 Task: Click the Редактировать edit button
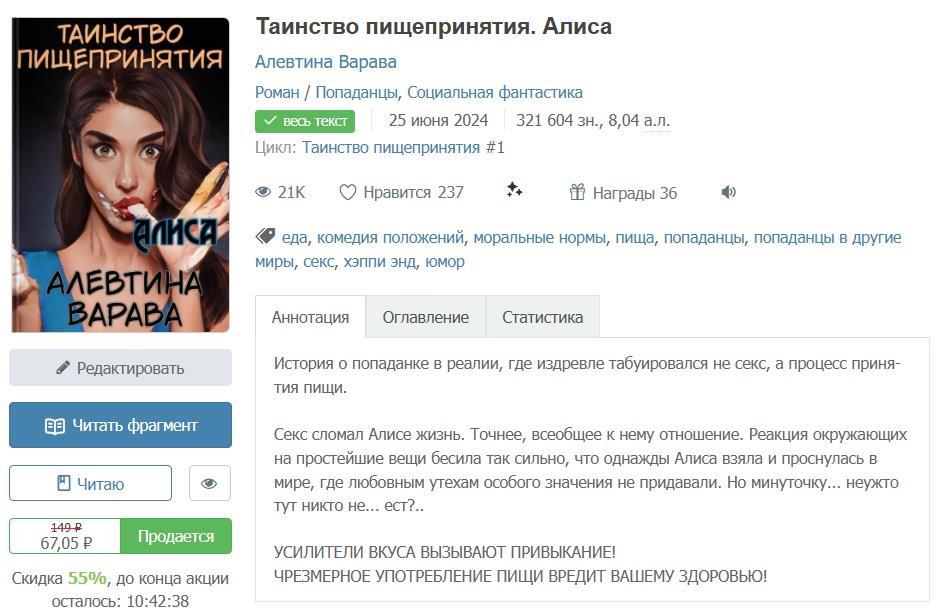point(120,368)
